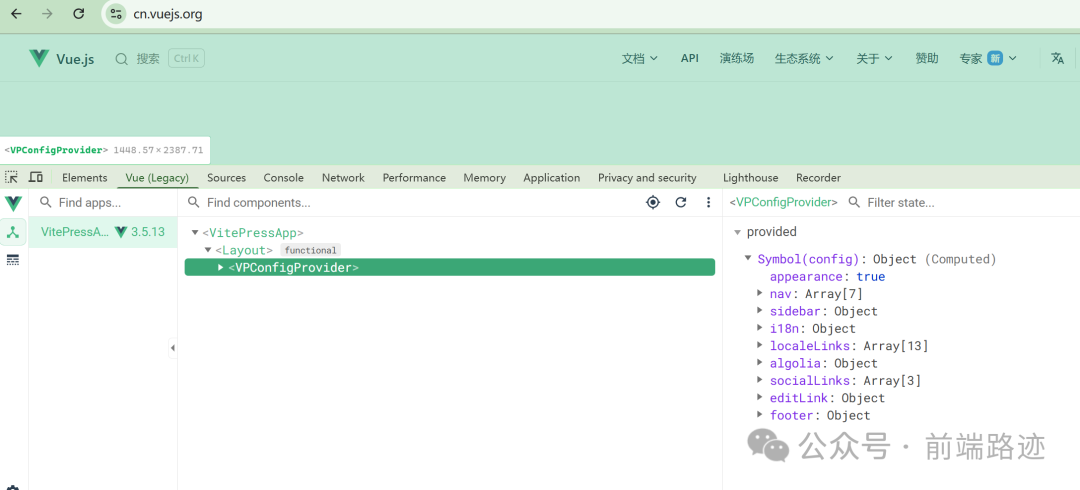Switch to the Memory tab

(484, 178)
